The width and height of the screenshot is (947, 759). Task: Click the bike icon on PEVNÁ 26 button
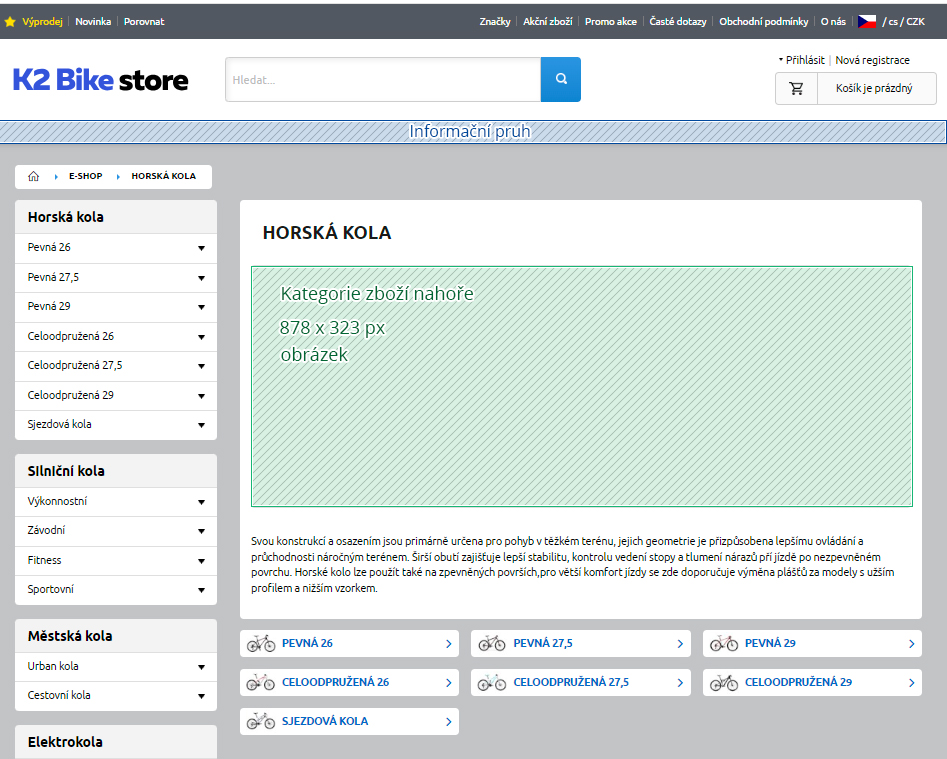pos(260,643)
